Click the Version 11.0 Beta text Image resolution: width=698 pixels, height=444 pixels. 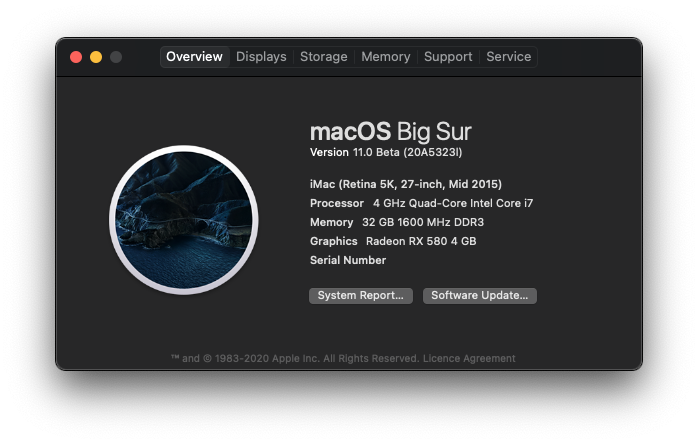pos(386,152)
